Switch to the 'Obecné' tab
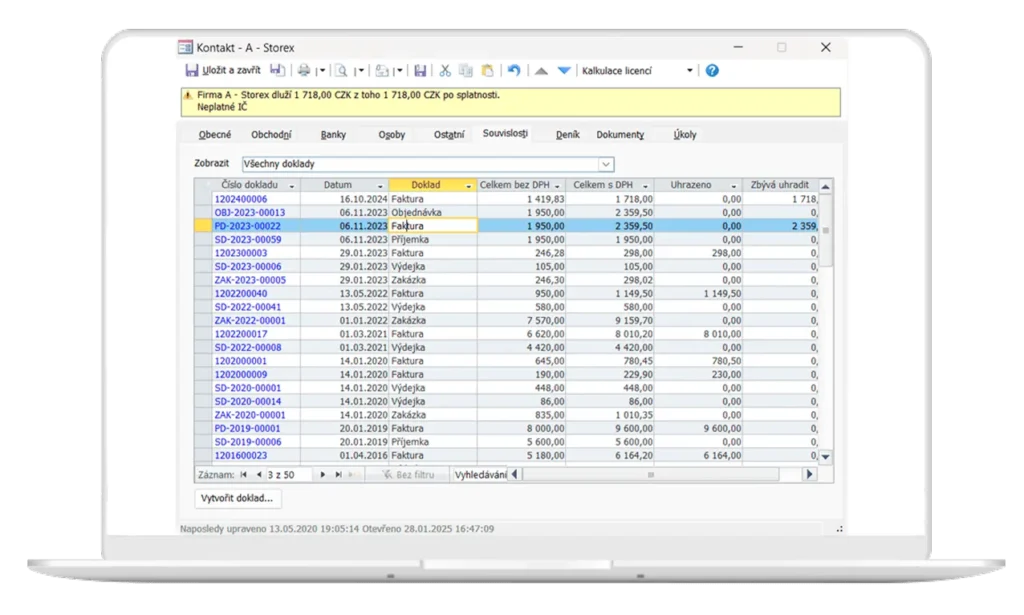This screenshot has width=1024, height=615. 215,134
